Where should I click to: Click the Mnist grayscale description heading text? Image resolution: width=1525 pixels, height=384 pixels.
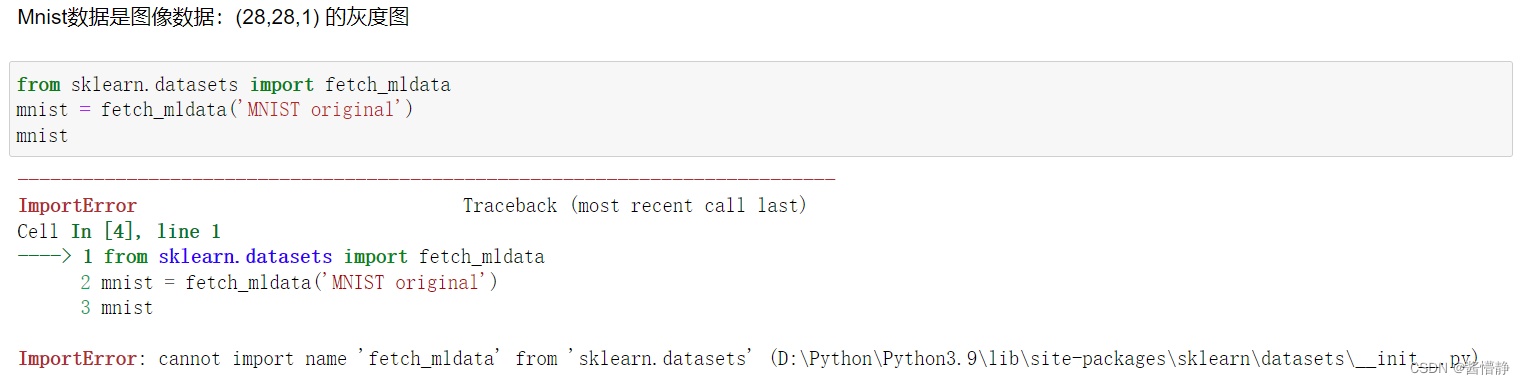pyautogui.click(x=213, y=17)
